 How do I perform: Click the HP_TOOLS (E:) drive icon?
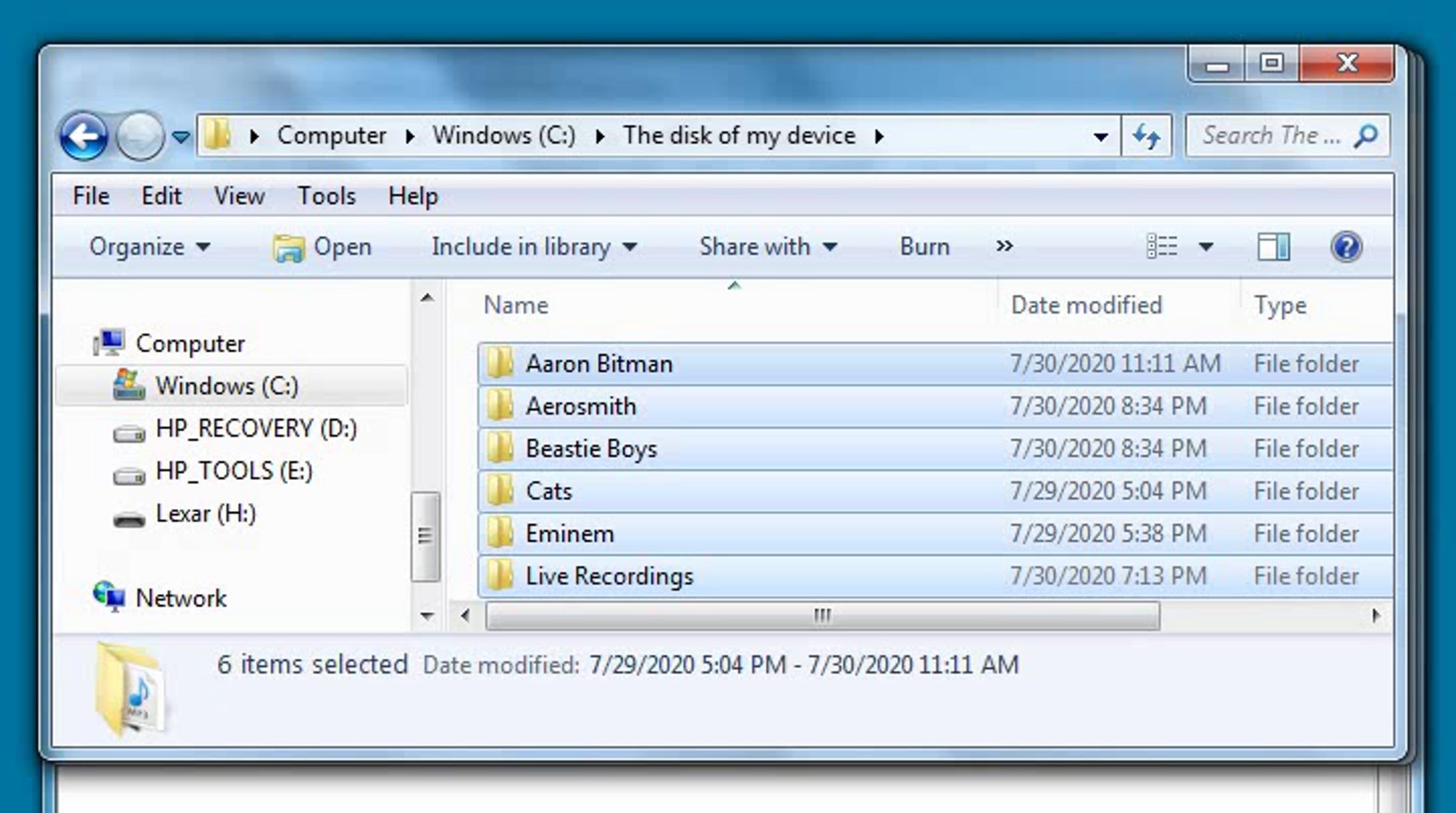(129, 476)
